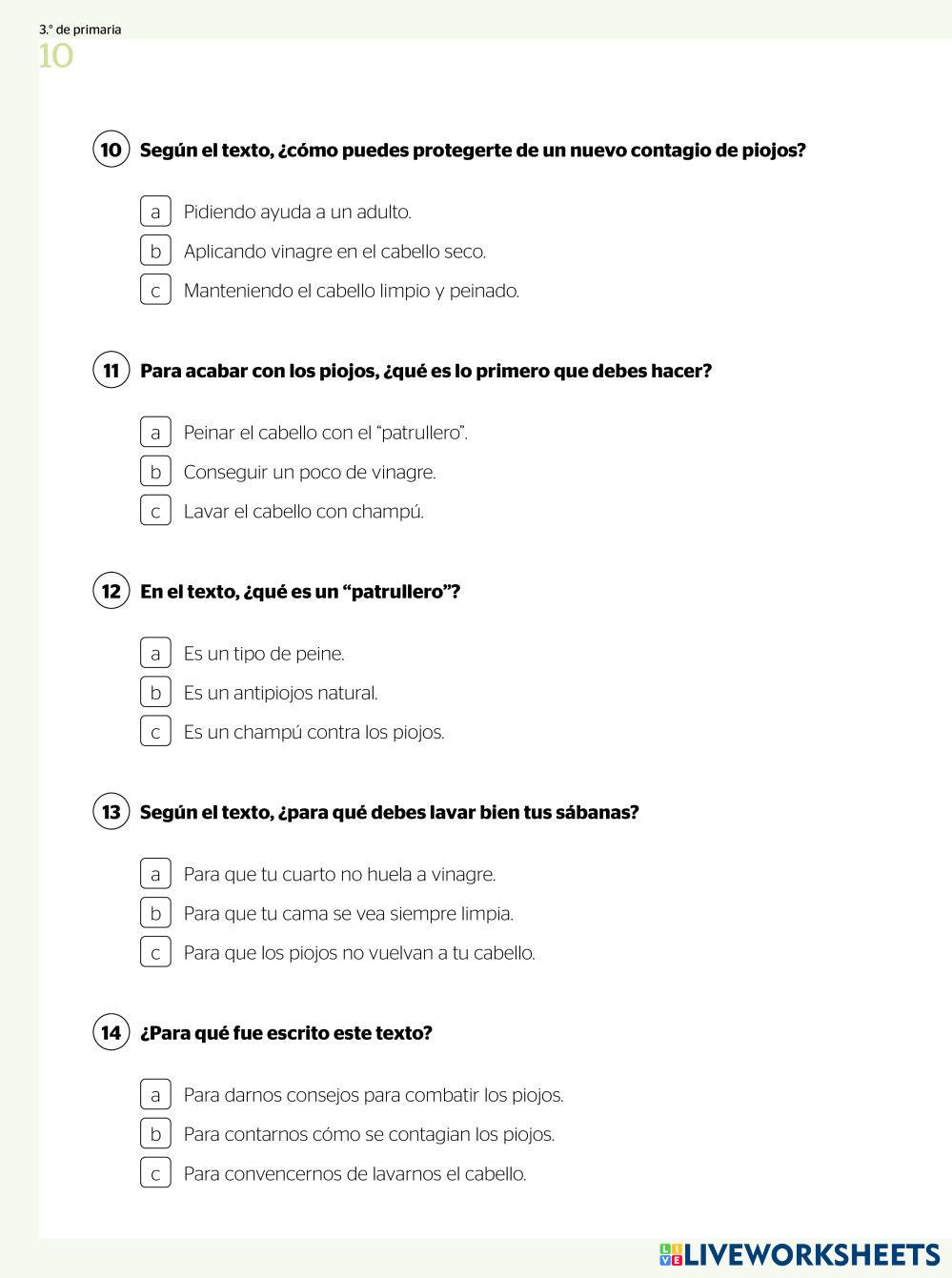Mark option c 'Lavar el cabello con champú'

tap(155, 511)
